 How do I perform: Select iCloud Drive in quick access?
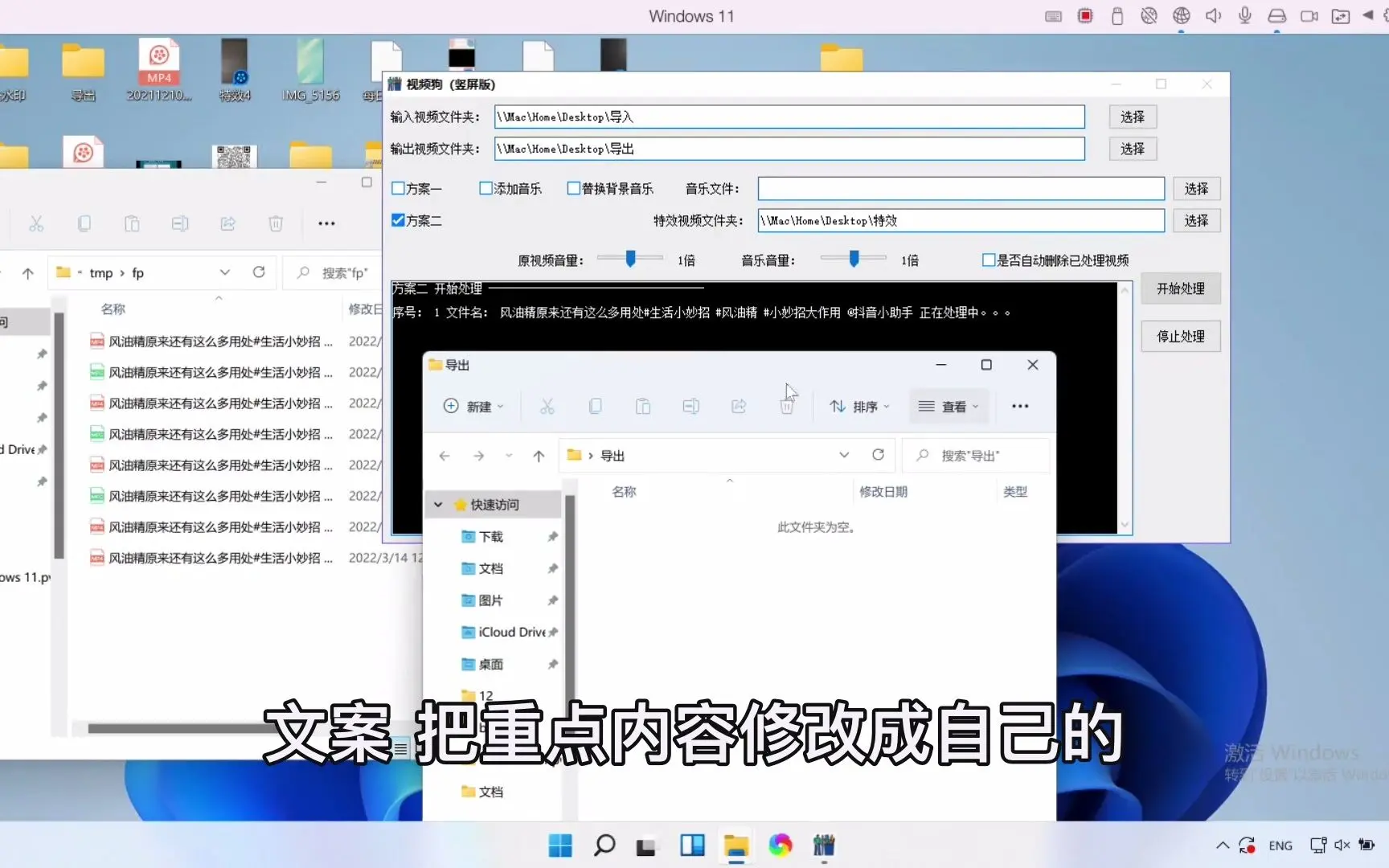511,633
